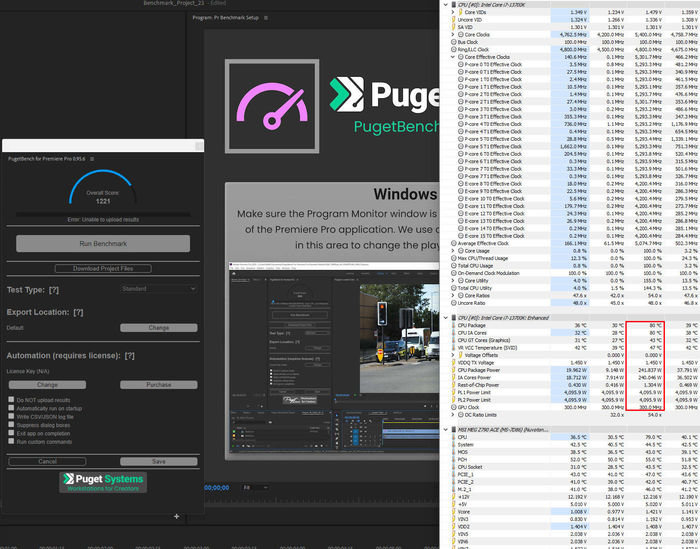Click MOS temperature thermometer icon
The height and width of the screenshot is (549, 700).
click(x=454, y=452)
